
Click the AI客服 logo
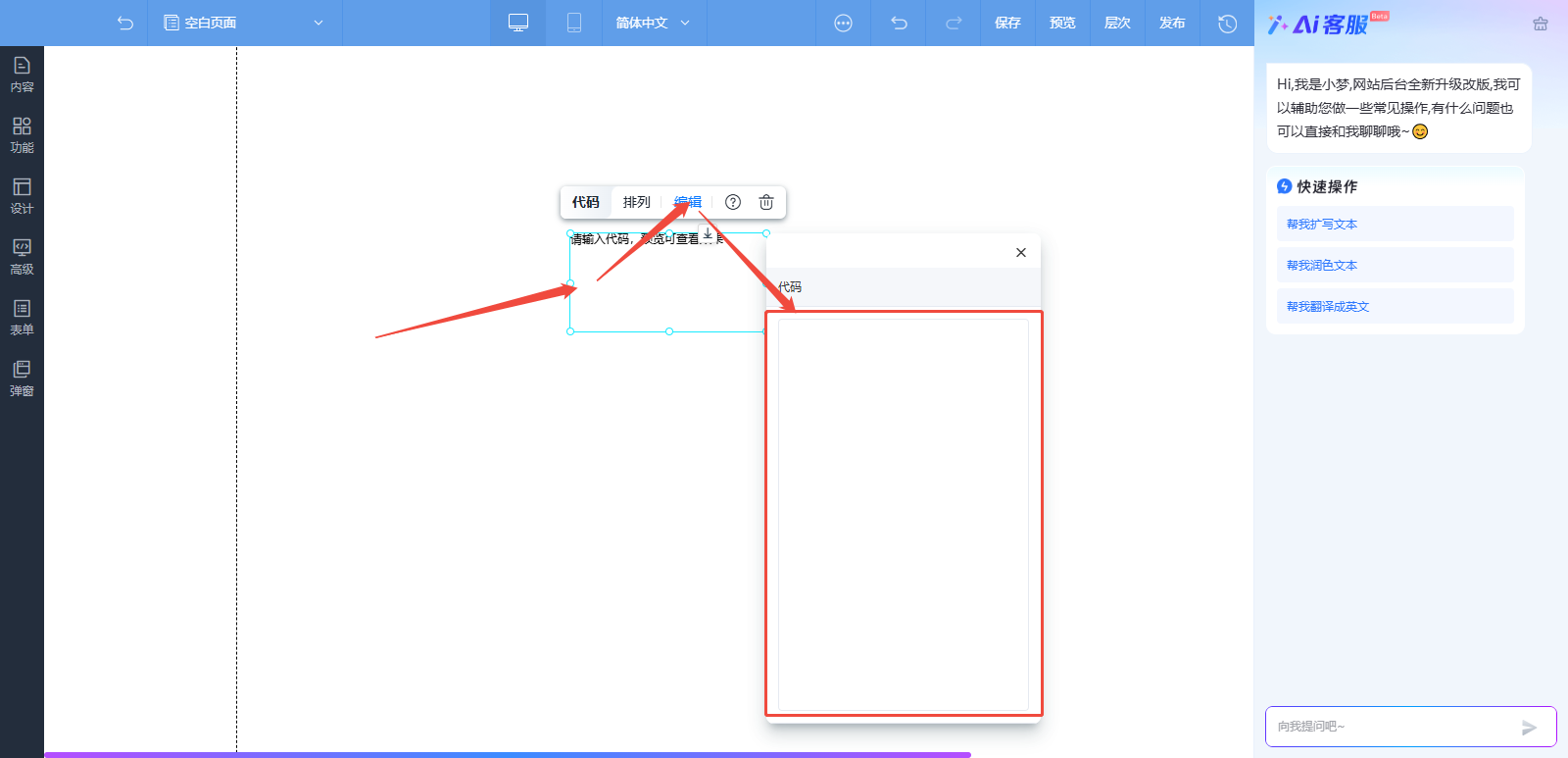[x=1328, y=24]
